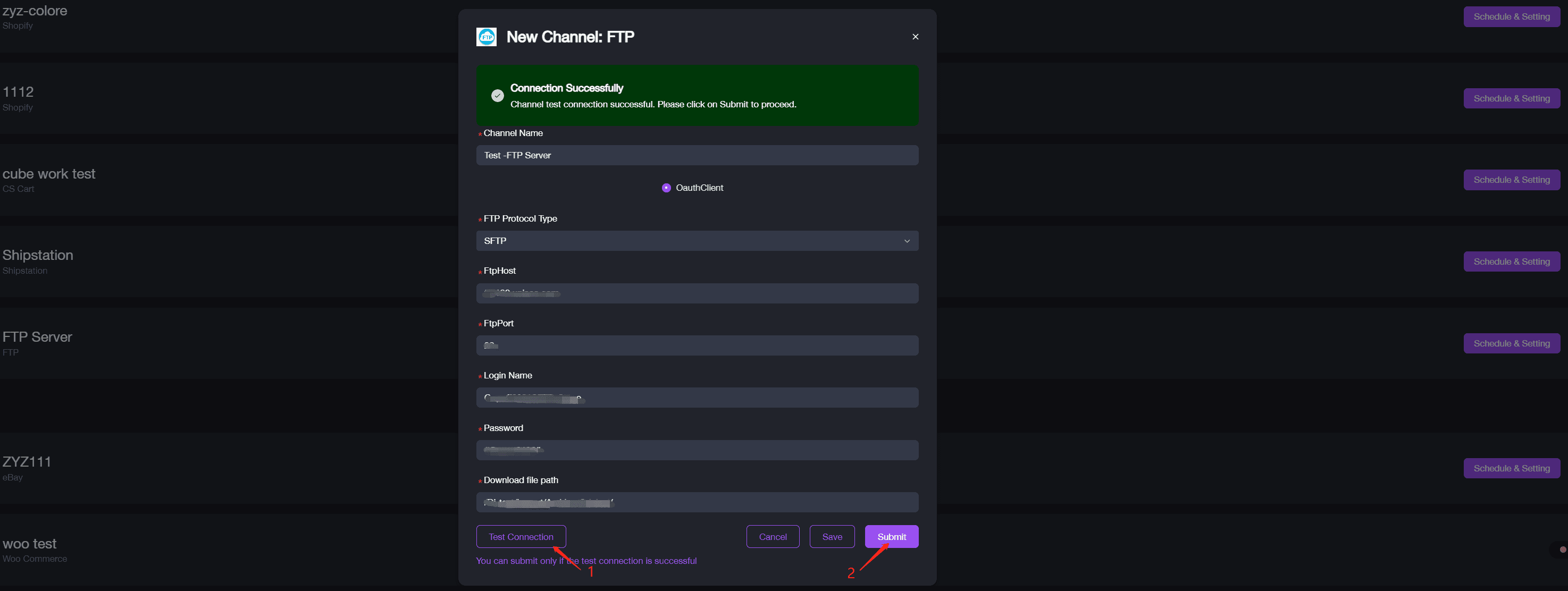Click the FTP channel type icon
The width and height of the screenshot is (1568, 591).
pos(486,36)
